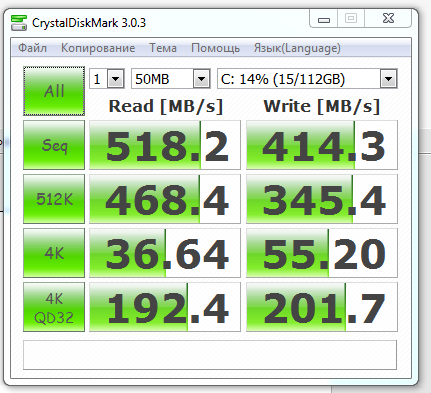Click the Seq write value 414.3
The width and height of the screenshot is (431, 393).
tap(322, 145)
